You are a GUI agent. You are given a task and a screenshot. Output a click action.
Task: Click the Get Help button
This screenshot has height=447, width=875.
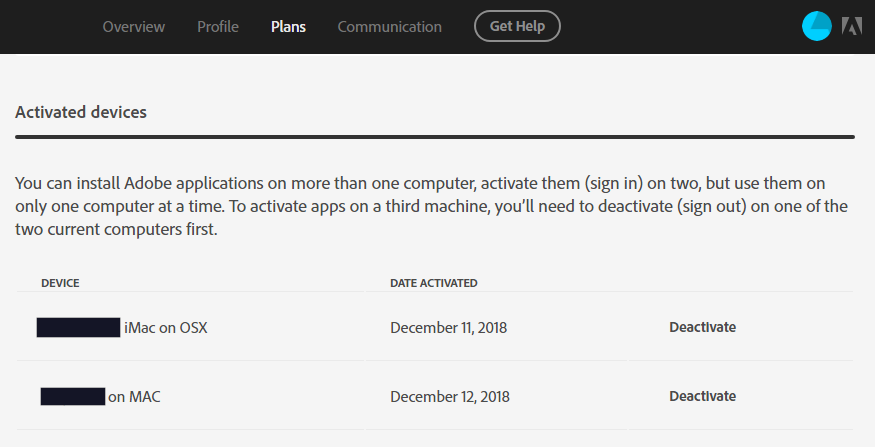coord(517,26)
